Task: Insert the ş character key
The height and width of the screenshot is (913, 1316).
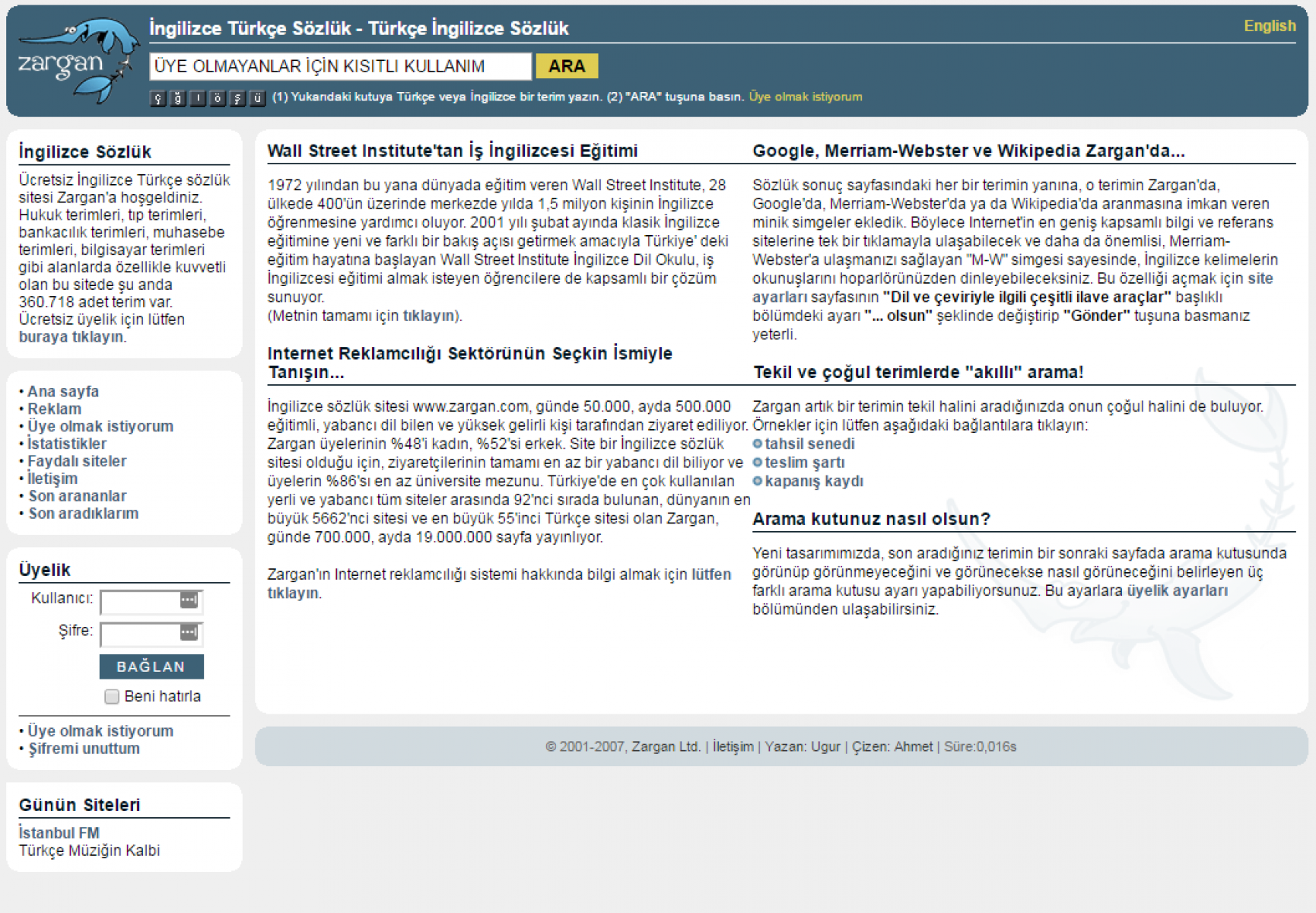Action: [x=237, y=98]
